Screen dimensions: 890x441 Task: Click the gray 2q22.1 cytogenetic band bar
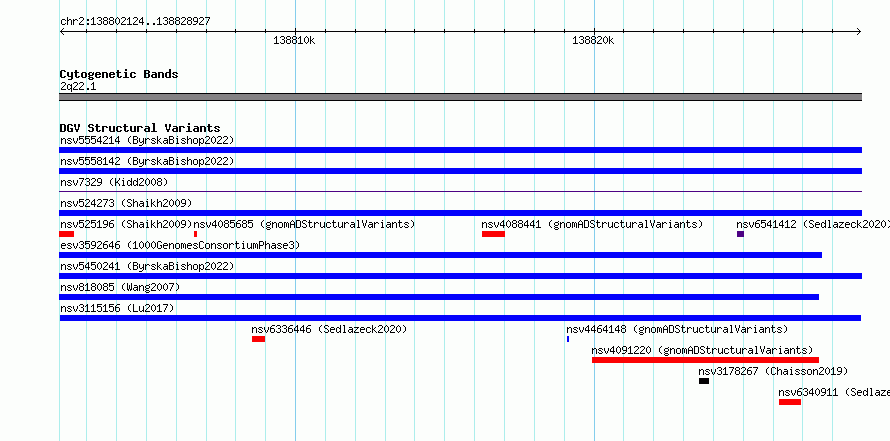460,97
